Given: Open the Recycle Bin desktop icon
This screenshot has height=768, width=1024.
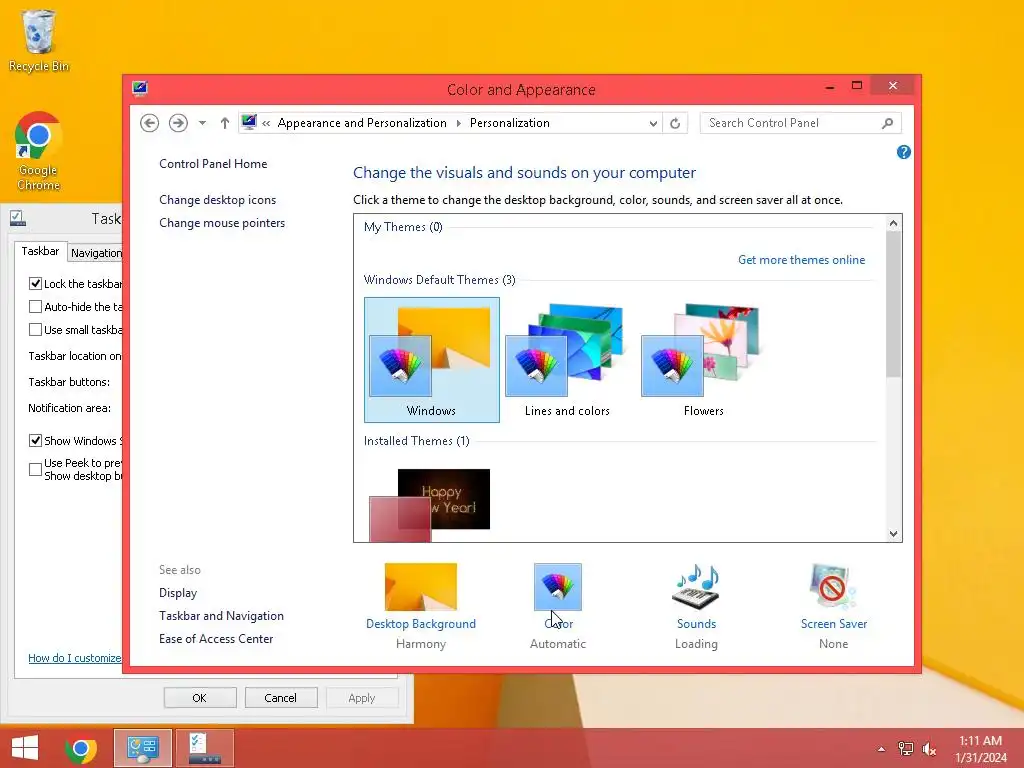Looking at the screenshot, I should [x=39, y=40].
